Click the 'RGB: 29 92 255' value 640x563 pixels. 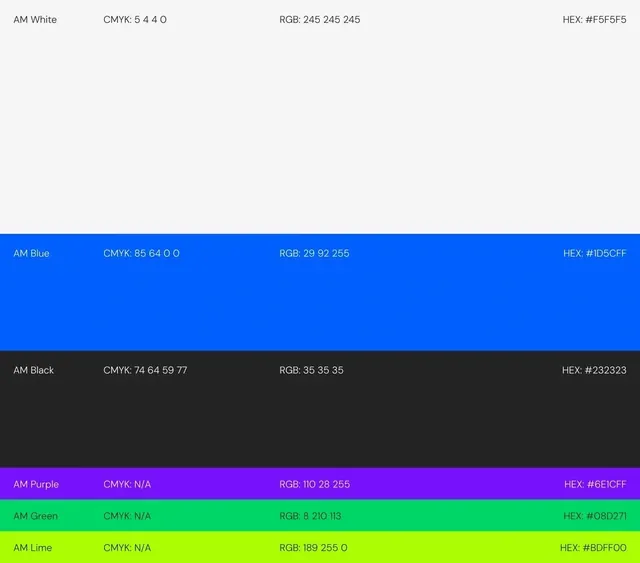point(314,253)
